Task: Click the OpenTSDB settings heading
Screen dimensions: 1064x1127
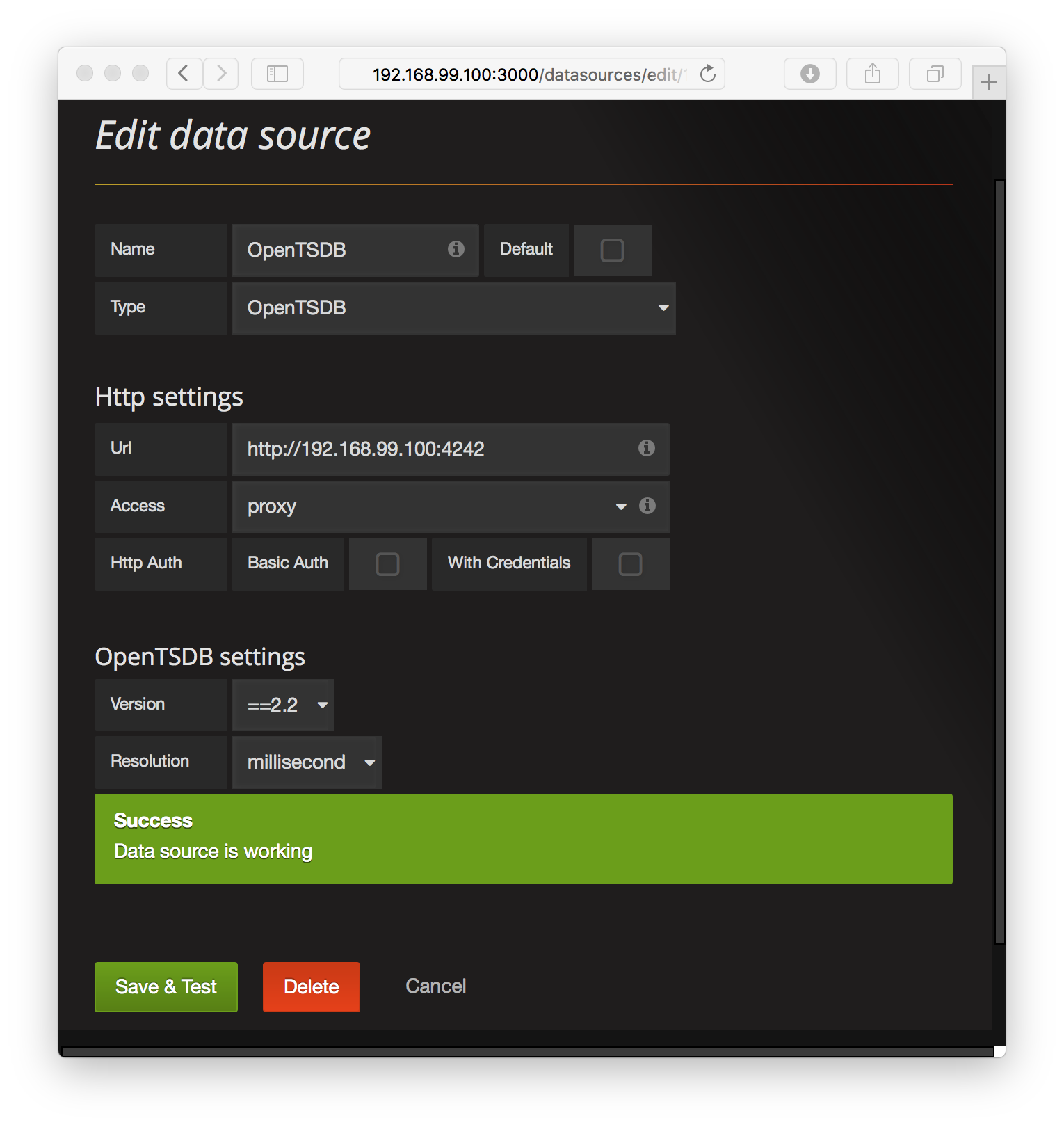Action: (x=200, y=657)
